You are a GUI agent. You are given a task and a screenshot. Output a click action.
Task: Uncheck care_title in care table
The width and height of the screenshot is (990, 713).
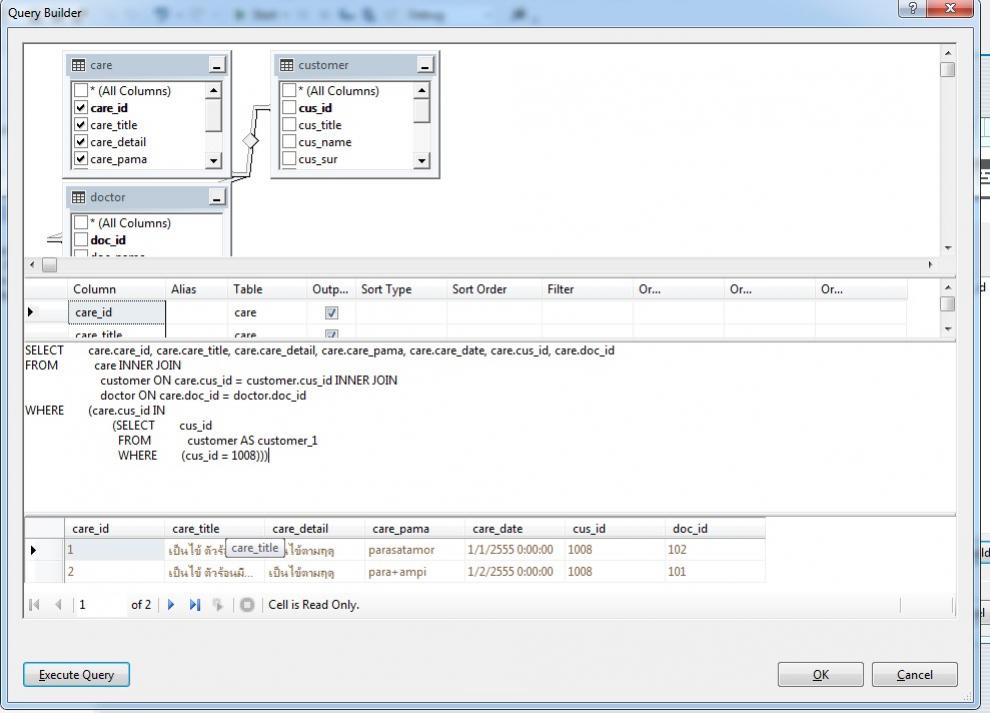click(81, 124)
